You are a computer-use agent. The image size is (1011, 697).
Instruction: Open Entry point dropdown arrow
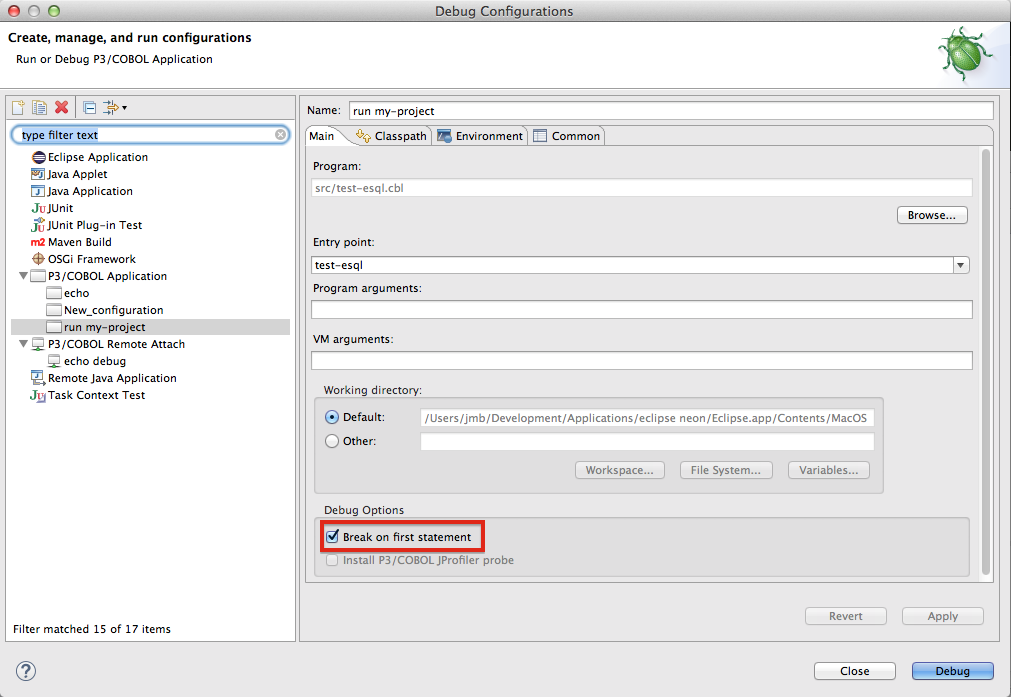click(x=961, y=265)
